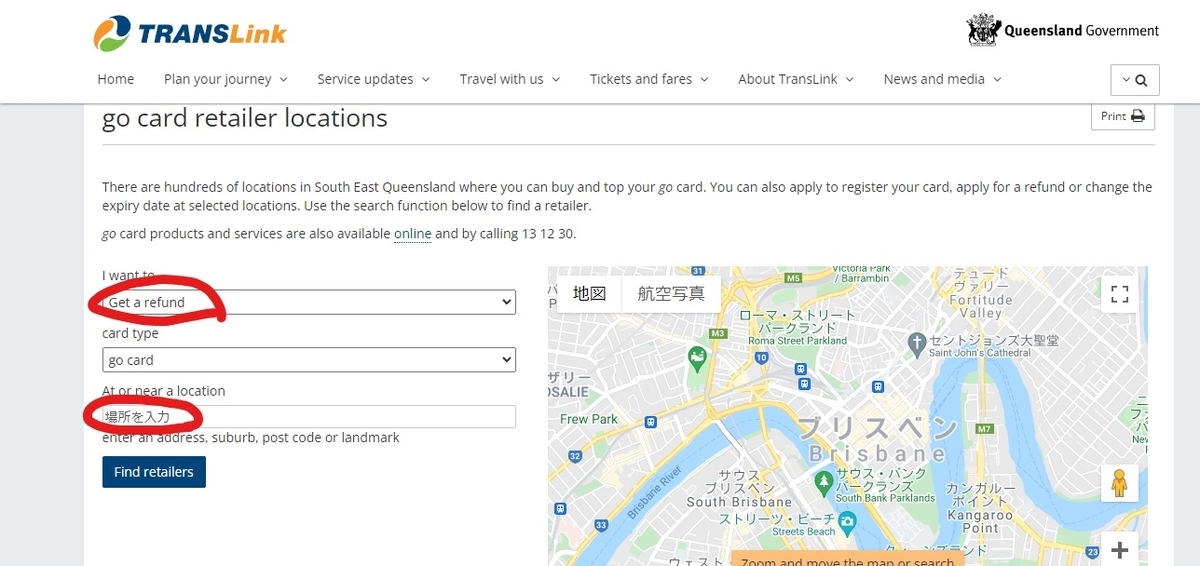The width and height of the screenshot is (1200, 566).
Task: Click Saint John's Cathedral map marker
Action: point(916,344)
